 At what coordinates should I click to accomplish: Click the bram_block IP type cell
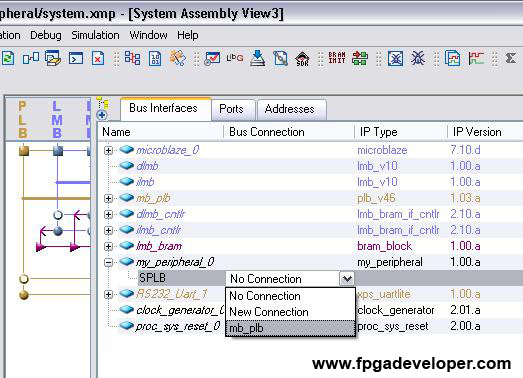click(x=385, y=246)
